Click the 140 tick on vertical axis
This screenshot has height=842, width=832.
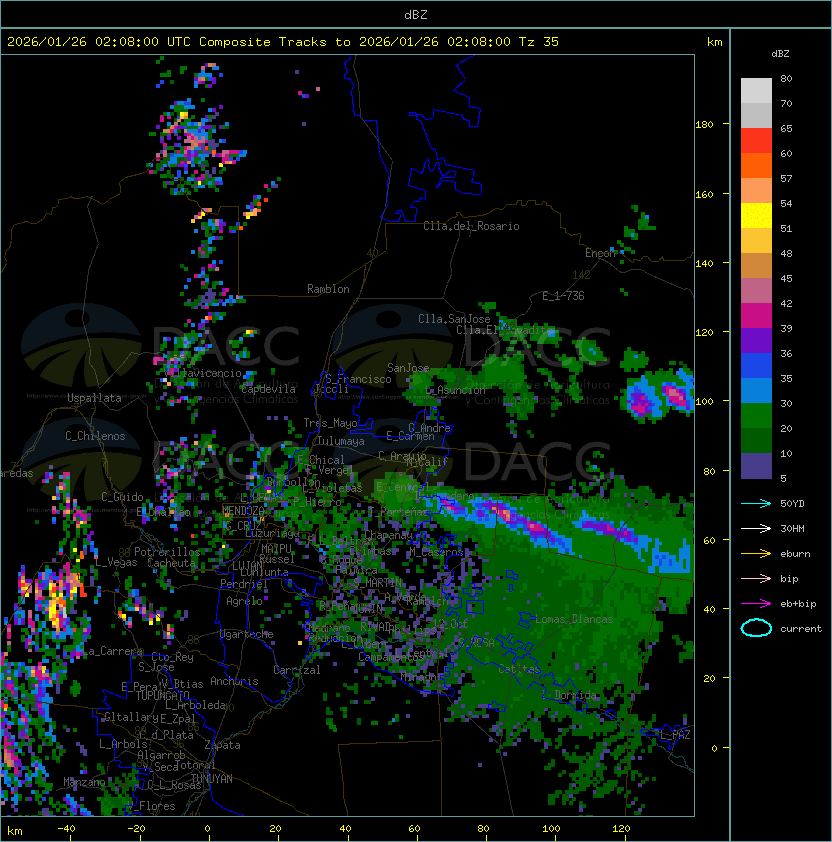[x=704, y=263]
